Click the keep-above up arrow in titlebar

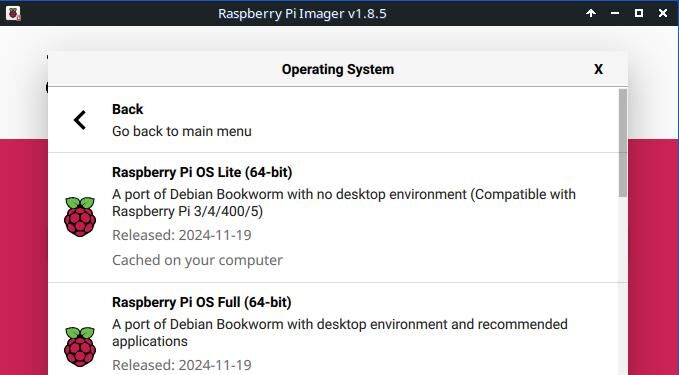591,13
